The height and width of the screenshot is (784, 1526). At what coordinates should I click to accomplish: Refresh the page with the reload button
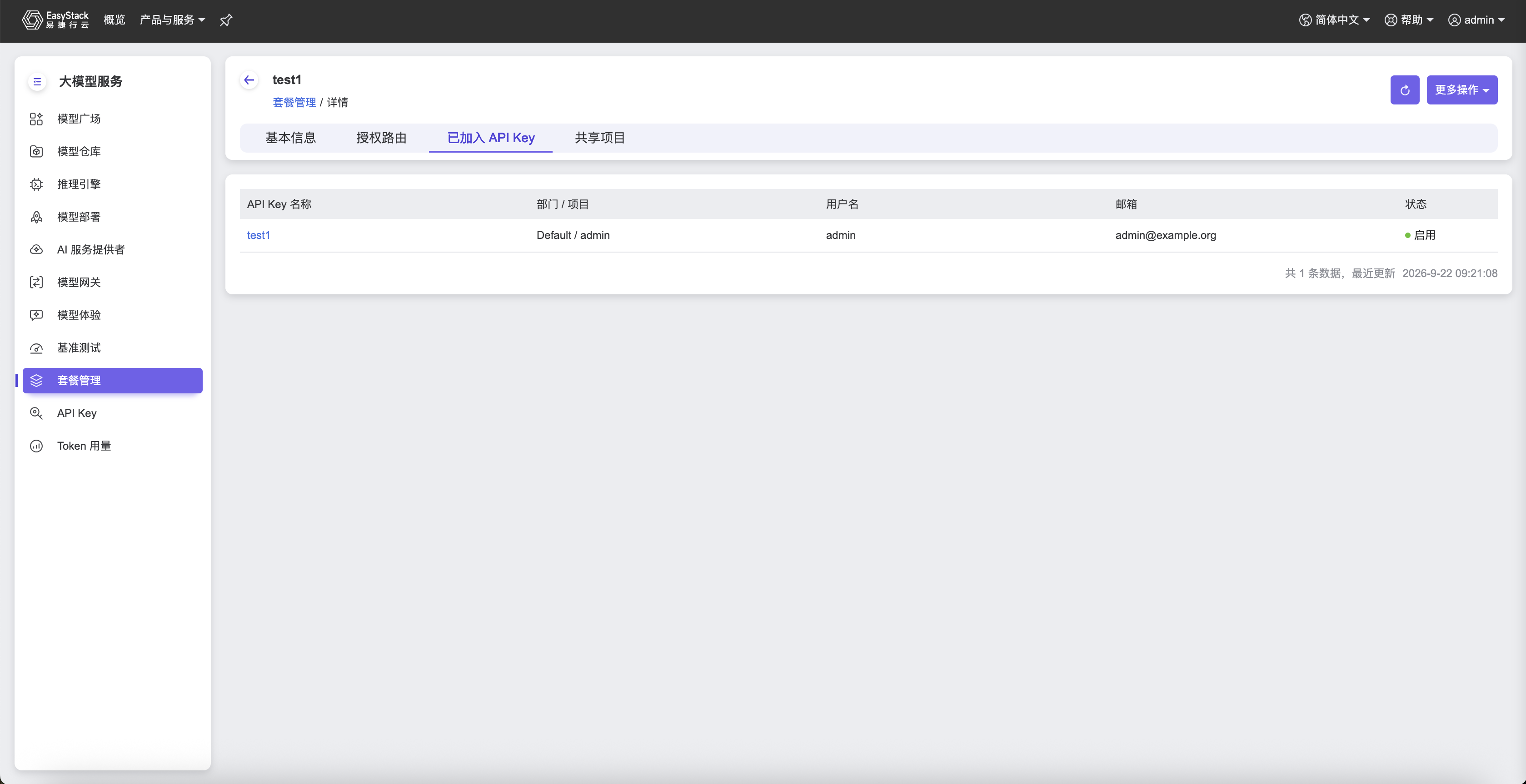tap(1405, 90)
